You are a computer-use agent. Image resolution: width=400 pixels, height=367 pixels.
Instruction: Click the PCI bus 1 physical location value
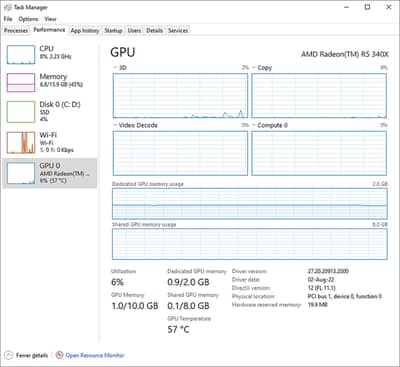(x=345, y=296)
